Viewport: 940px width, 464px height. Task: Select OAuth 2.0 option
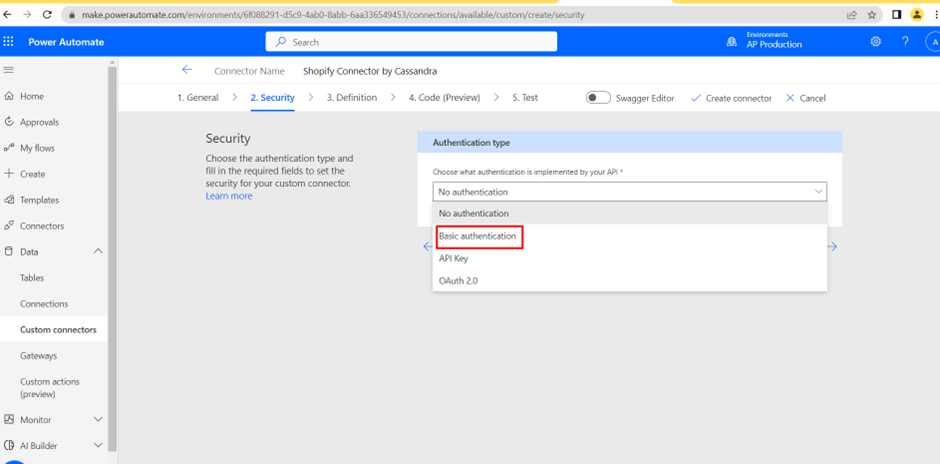tap(629, 281)
